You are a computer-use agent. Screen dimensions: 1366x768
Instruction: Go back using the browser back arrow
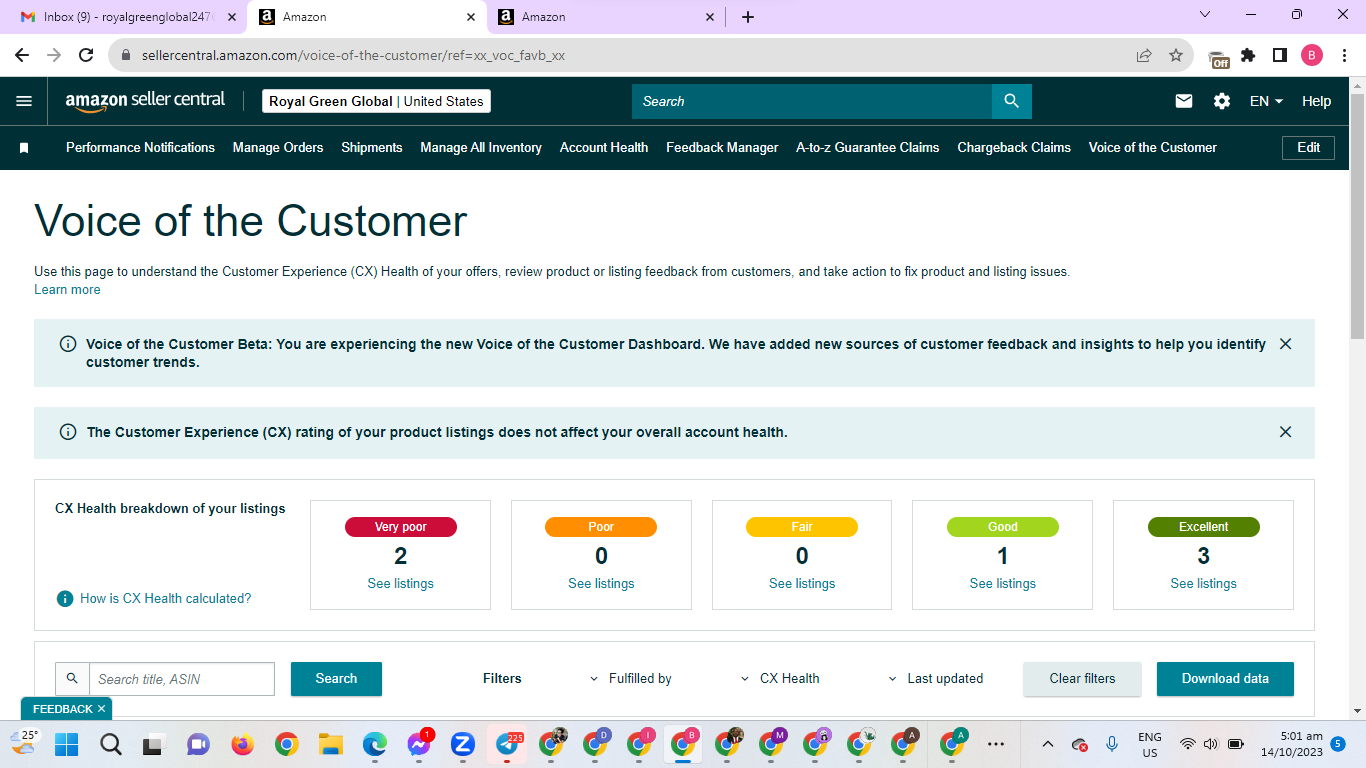point(22,55)
